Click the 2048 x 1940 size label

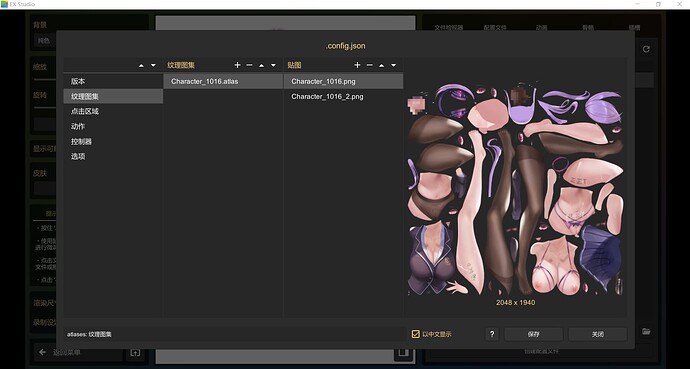pos(515,303)
